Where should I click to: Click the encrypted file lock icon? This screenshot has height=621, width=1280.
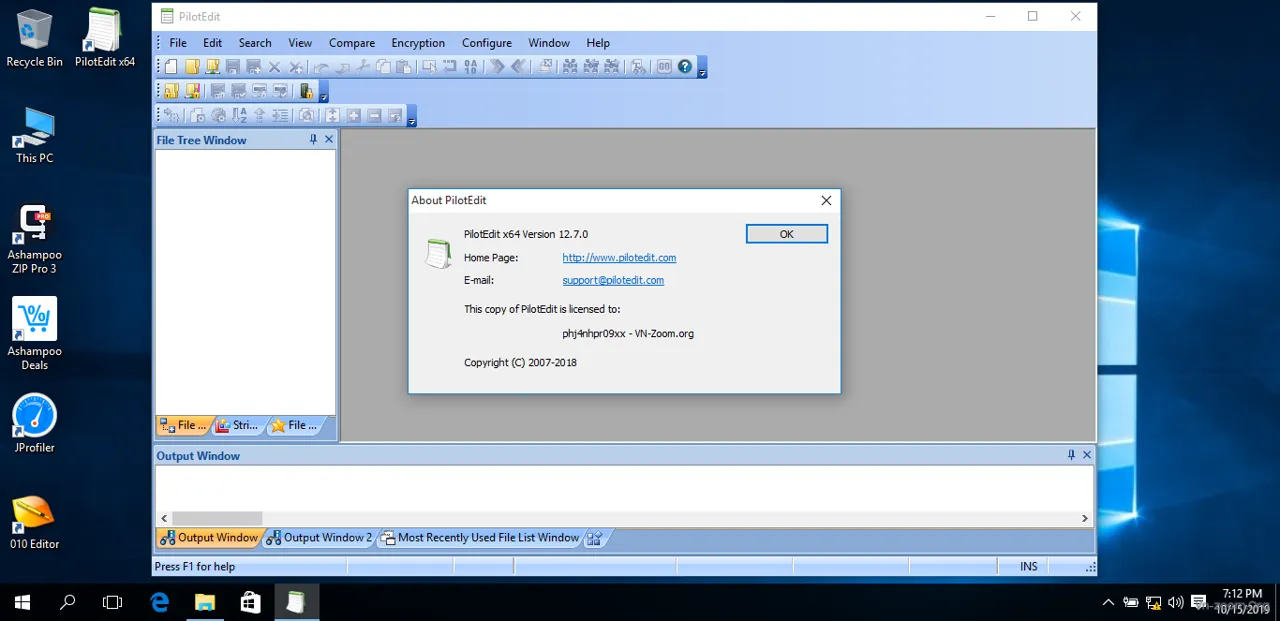pos(306,91)
